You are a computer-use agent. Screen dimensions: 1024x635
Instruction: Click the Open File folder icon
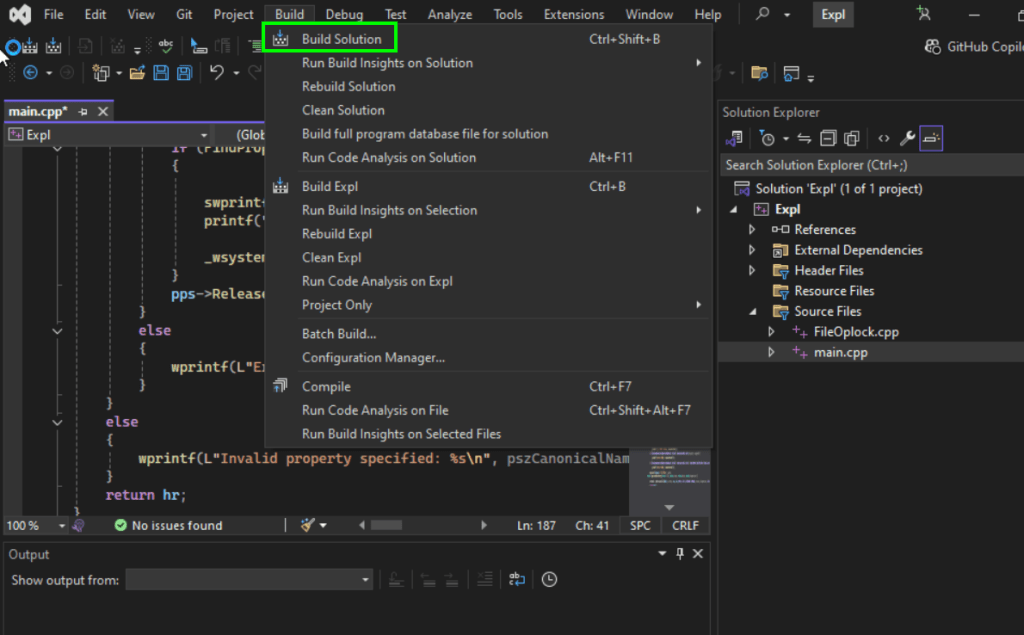click(x=136, y=73)
